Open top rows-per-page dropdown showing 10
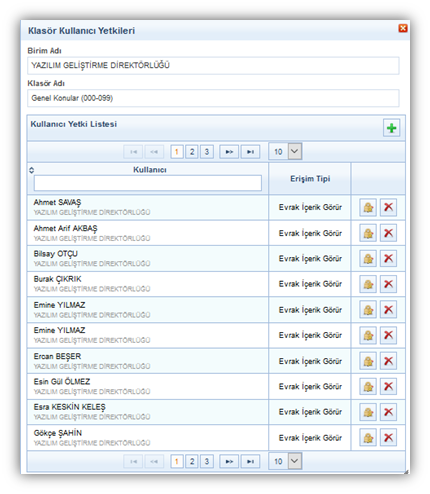 285,152
